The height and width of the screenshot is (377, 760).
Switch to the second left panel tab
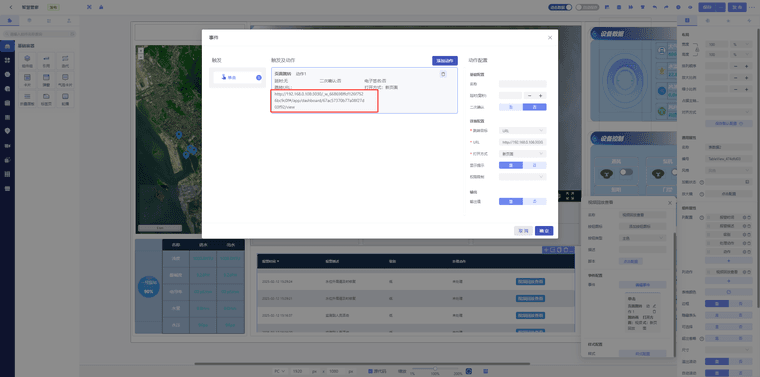29,20
